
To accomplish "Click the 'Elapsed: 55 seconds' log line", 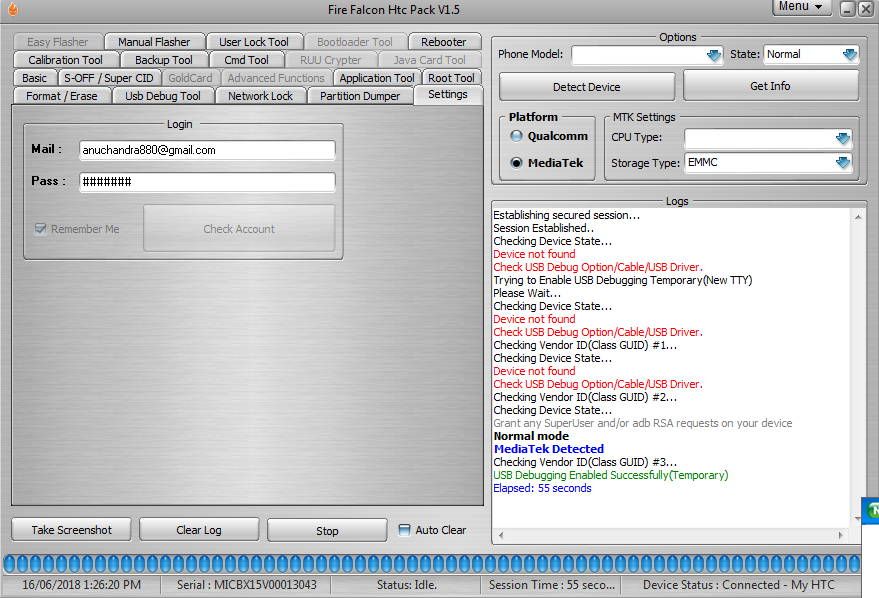I will pyautogui.click(x=543, y=488).
